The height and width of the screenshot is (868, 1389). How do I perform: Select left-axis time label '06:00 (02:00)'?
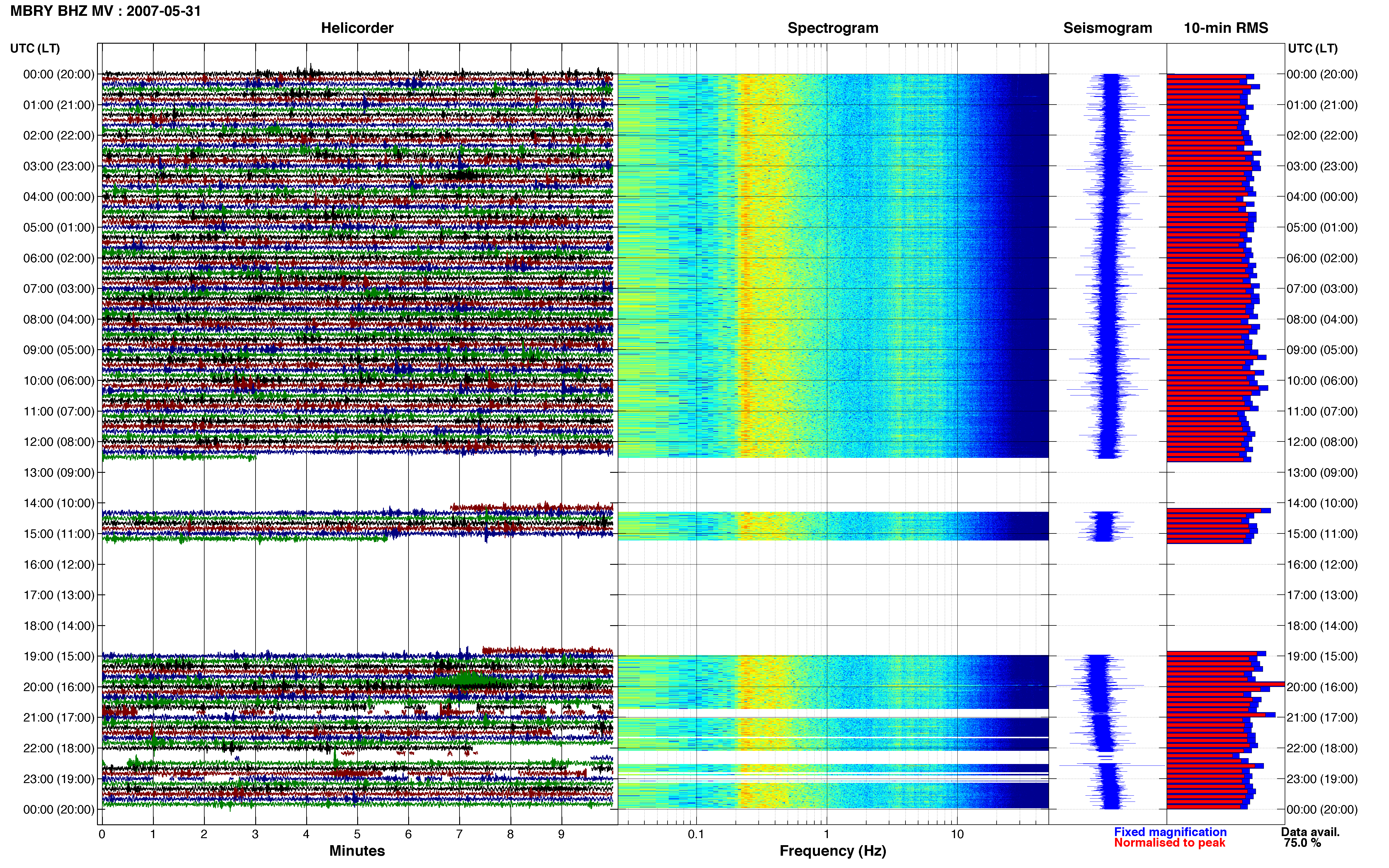(x=59, y=258)
